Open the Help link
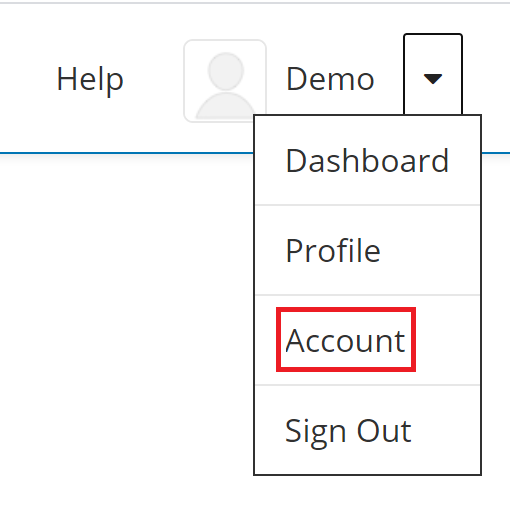 [x=90, y=79]
